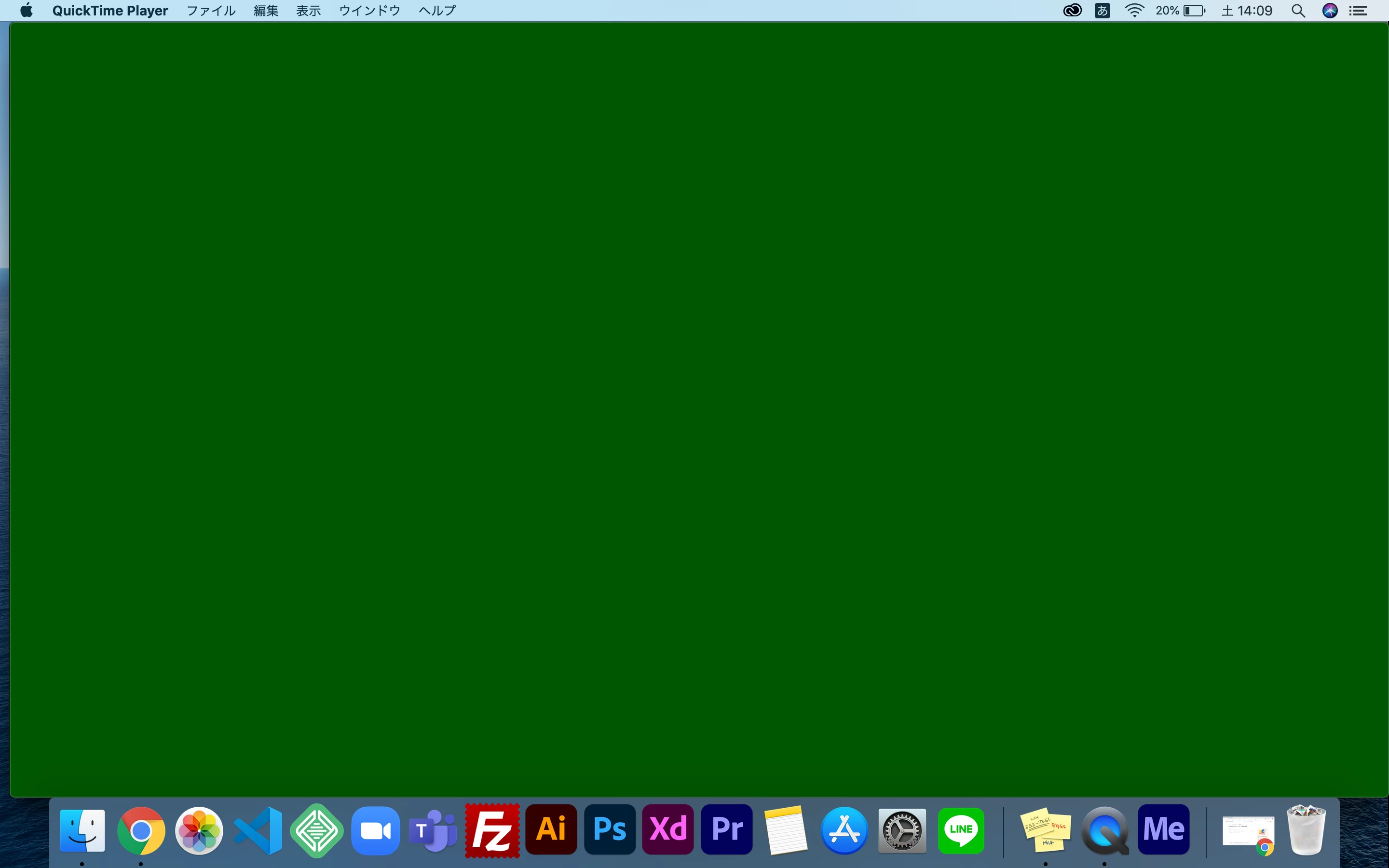
Task: Open Visual Studio Code in Dock
Action: coord(259,830)
